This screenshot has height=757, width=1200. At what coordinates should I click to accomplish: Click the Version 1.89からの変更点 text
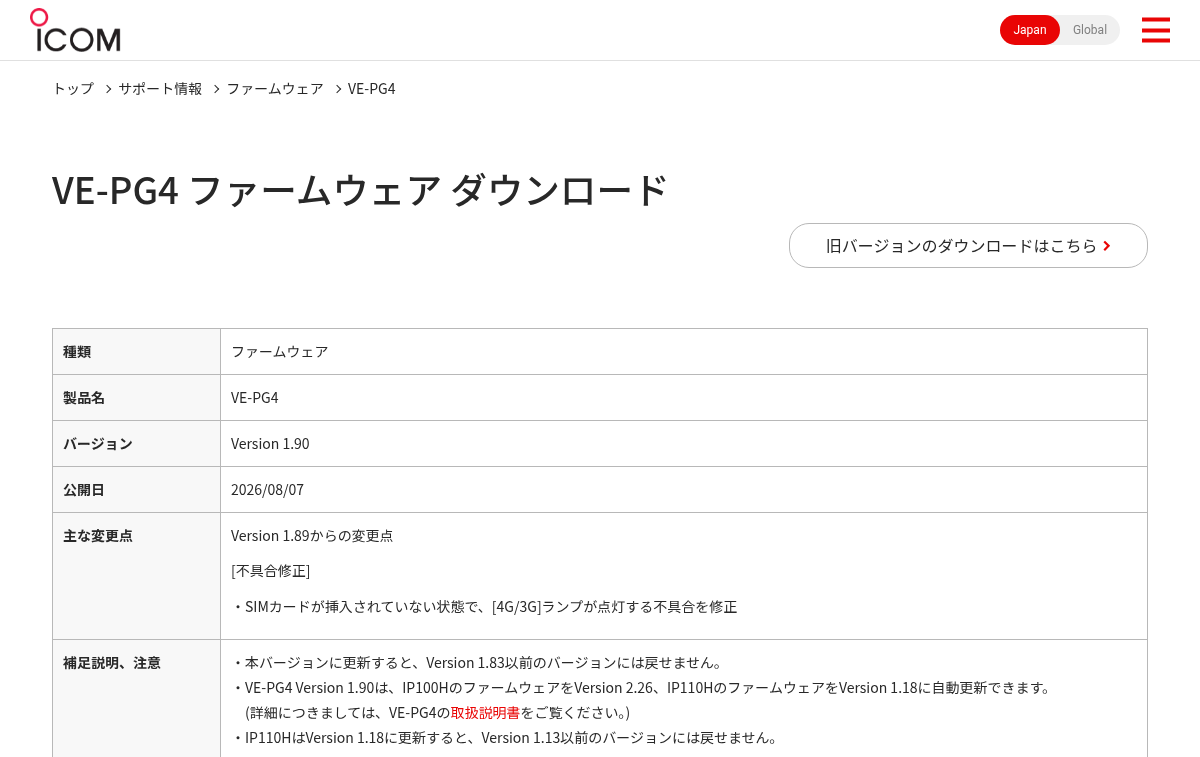[312, 536]
